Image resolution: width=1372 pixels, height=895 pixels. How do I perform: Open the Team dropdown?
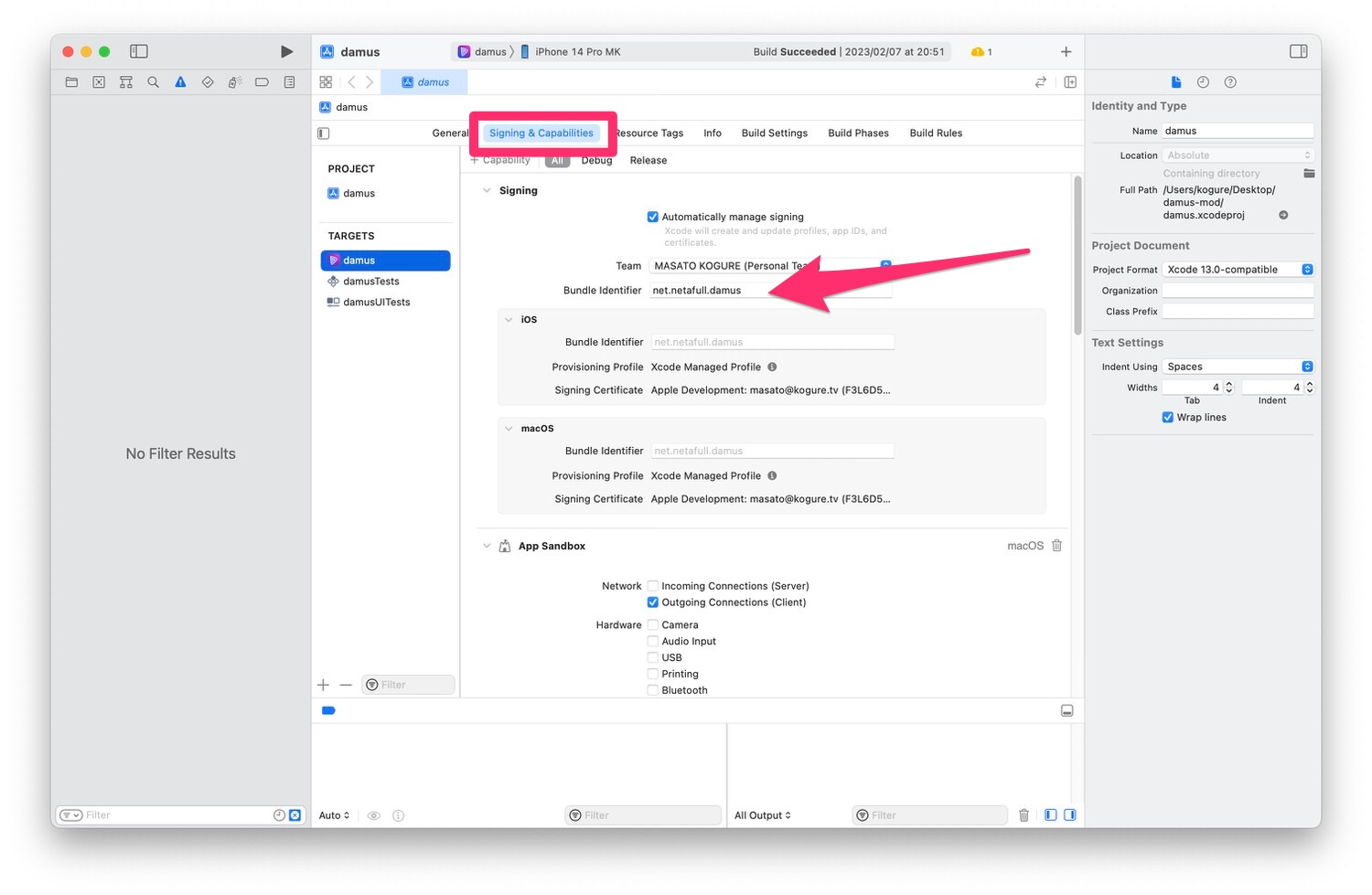coord(770,266)
